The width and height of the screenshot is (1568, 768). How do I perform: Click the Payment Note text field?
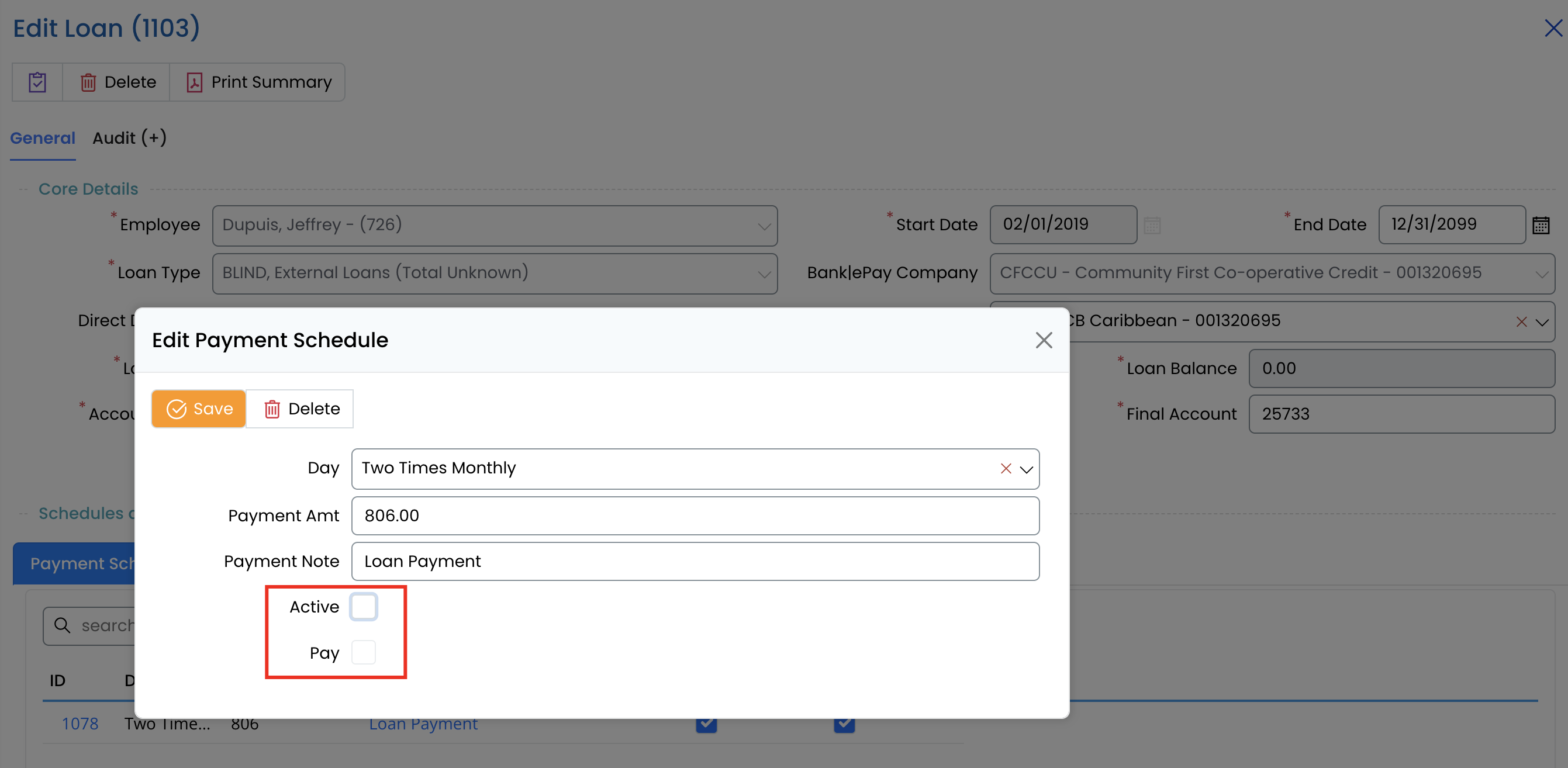tap(695, 561)
